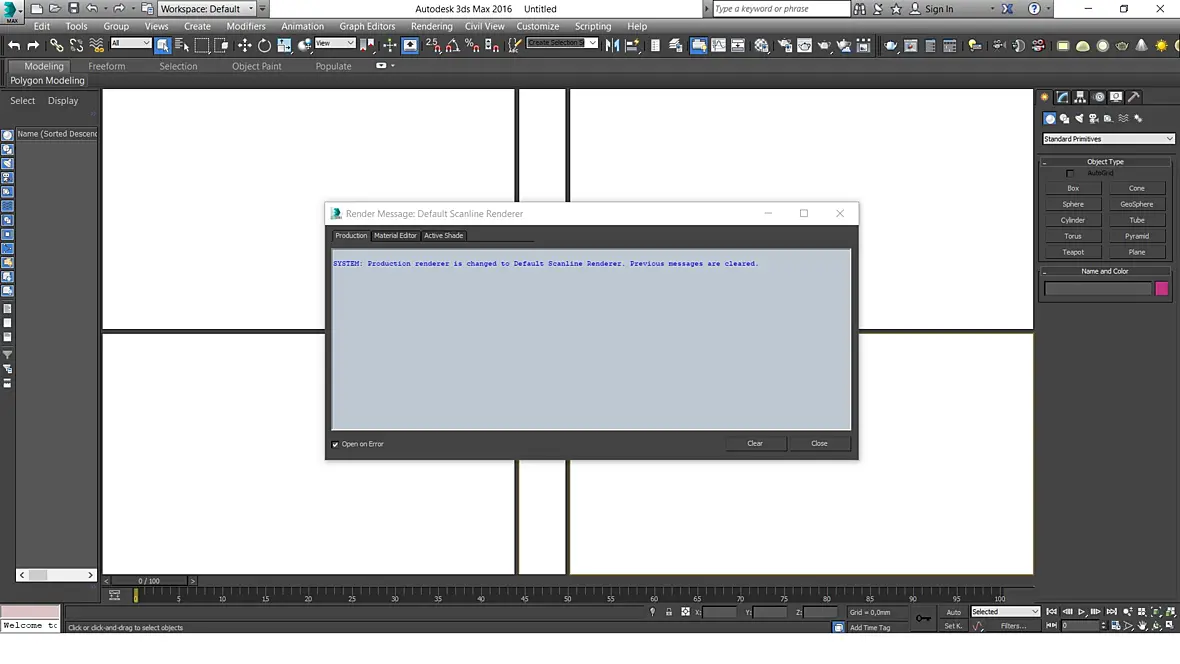
Task: Click the keyword search input field
Action: click(x=780, y=9)
